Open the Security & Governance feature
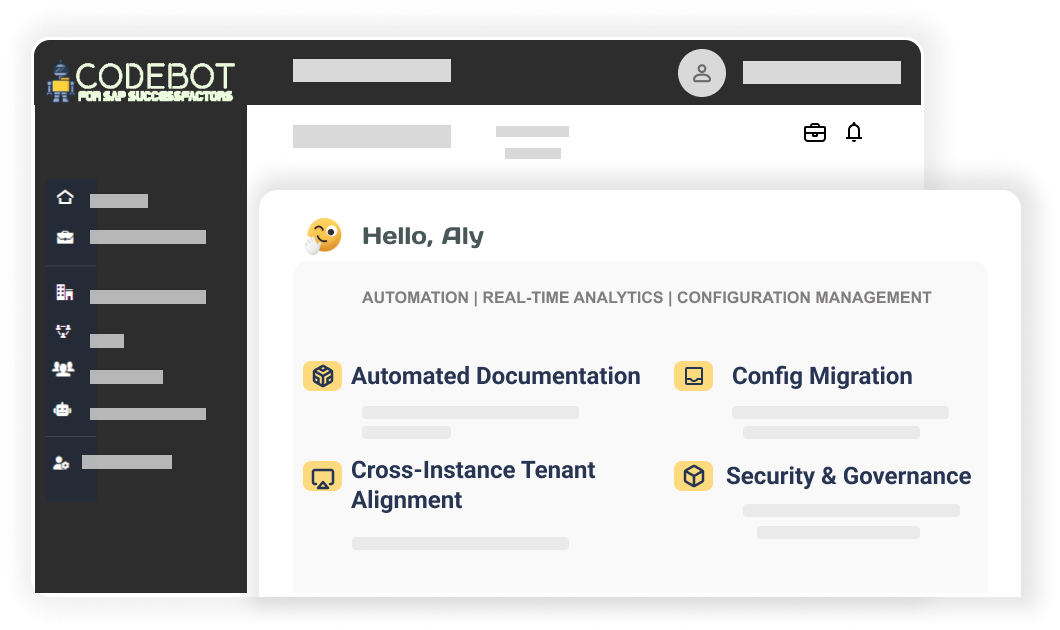 pos(851,476)
